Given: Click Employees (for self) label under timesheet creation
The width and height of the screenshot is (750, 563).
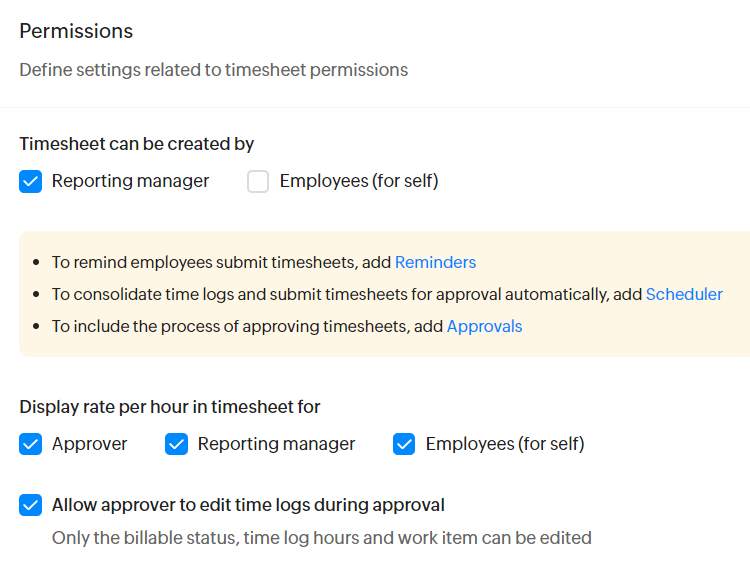Looking at the screenshot, I should pos(359,181).
